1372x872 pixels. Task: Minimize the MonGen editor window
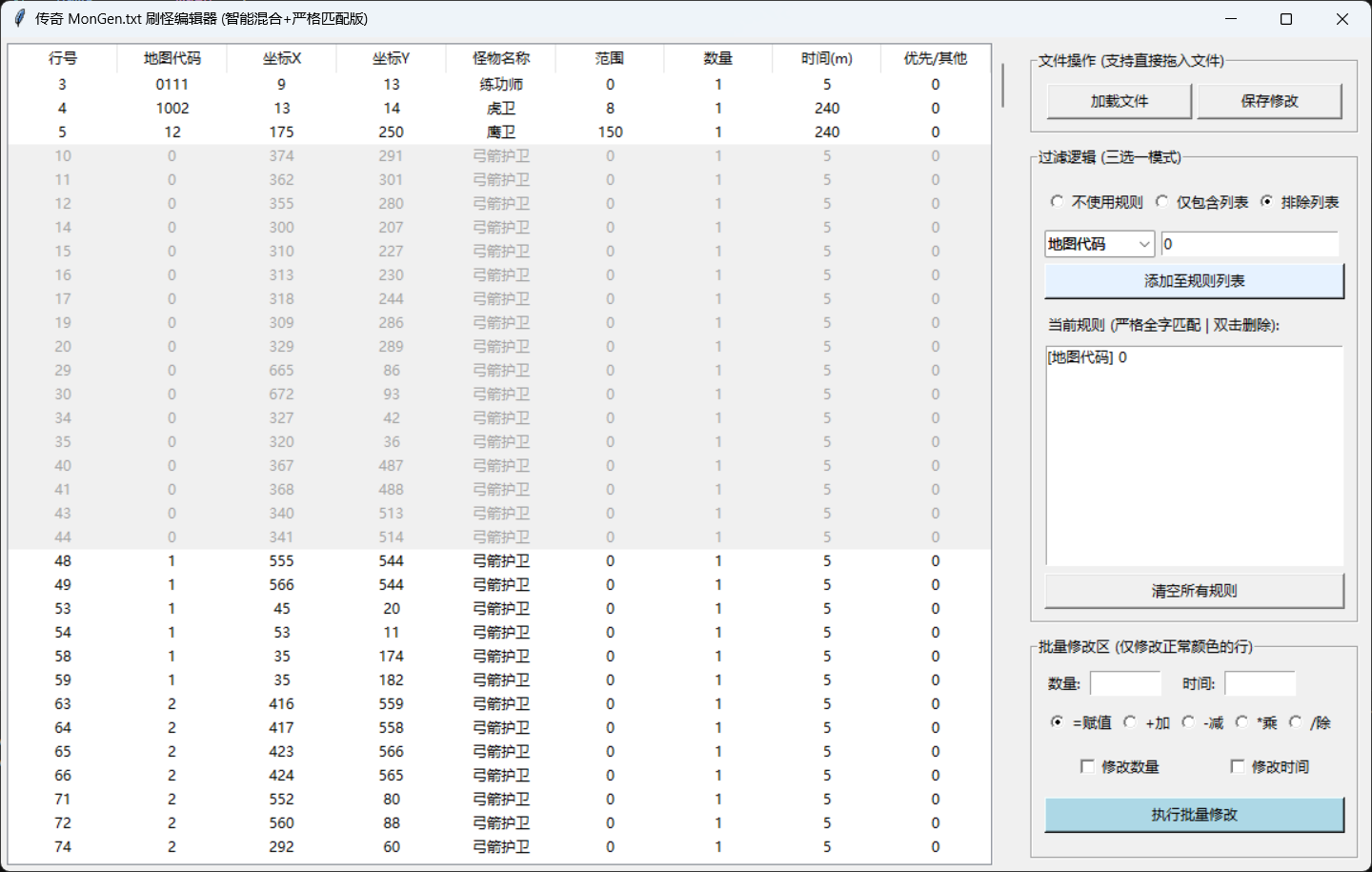[1231, 19]
